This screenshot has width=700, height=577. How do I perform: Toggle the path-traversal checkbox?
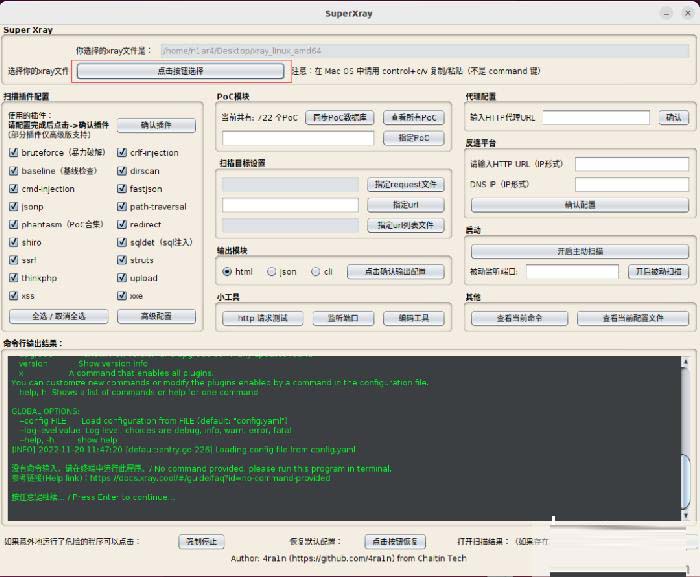point(122,206)
